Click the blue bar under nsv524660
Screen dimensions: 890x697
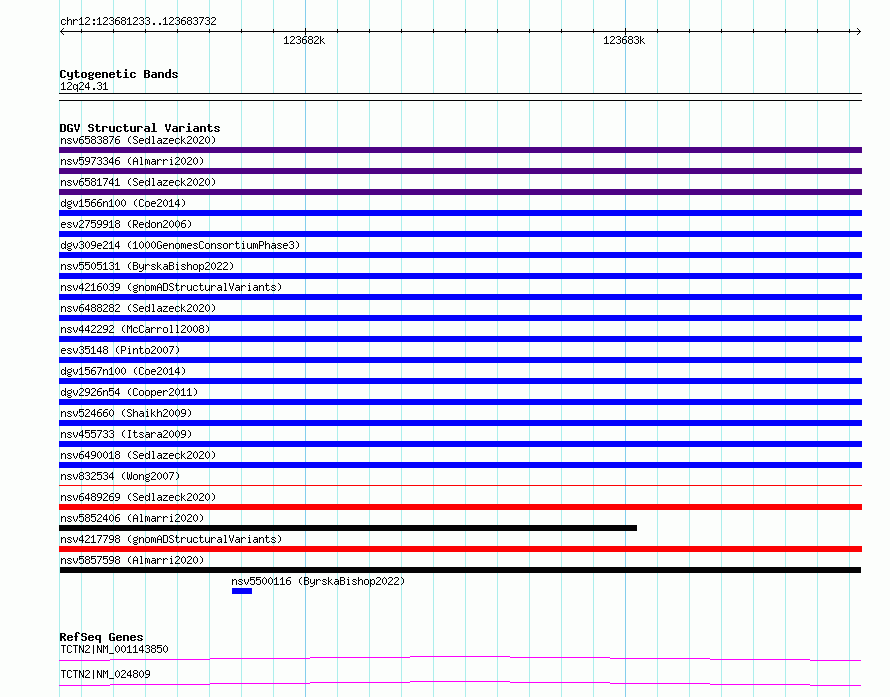pos(460,423)
